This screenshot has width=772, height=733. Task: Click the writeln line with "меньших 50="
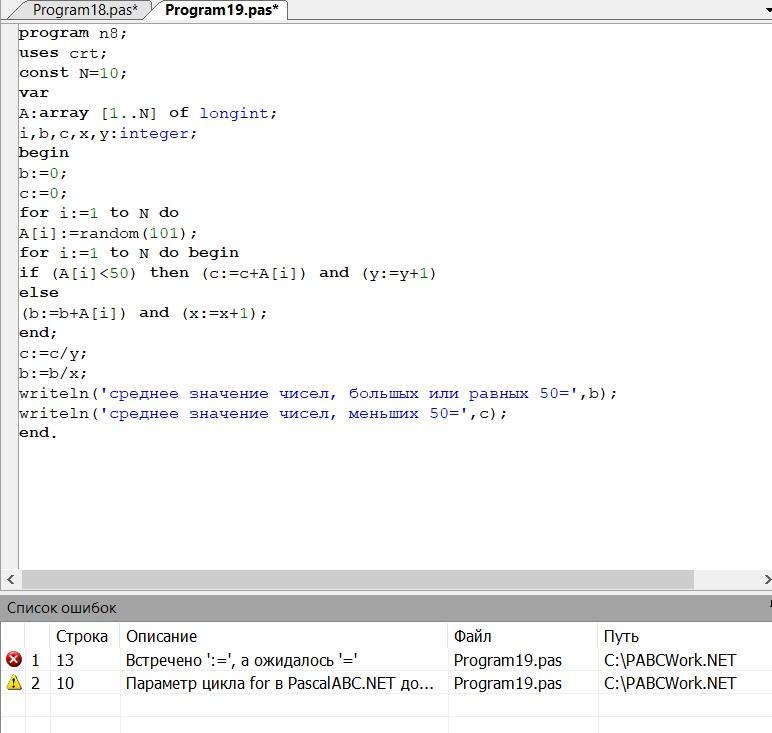click(x=263, y=414)
